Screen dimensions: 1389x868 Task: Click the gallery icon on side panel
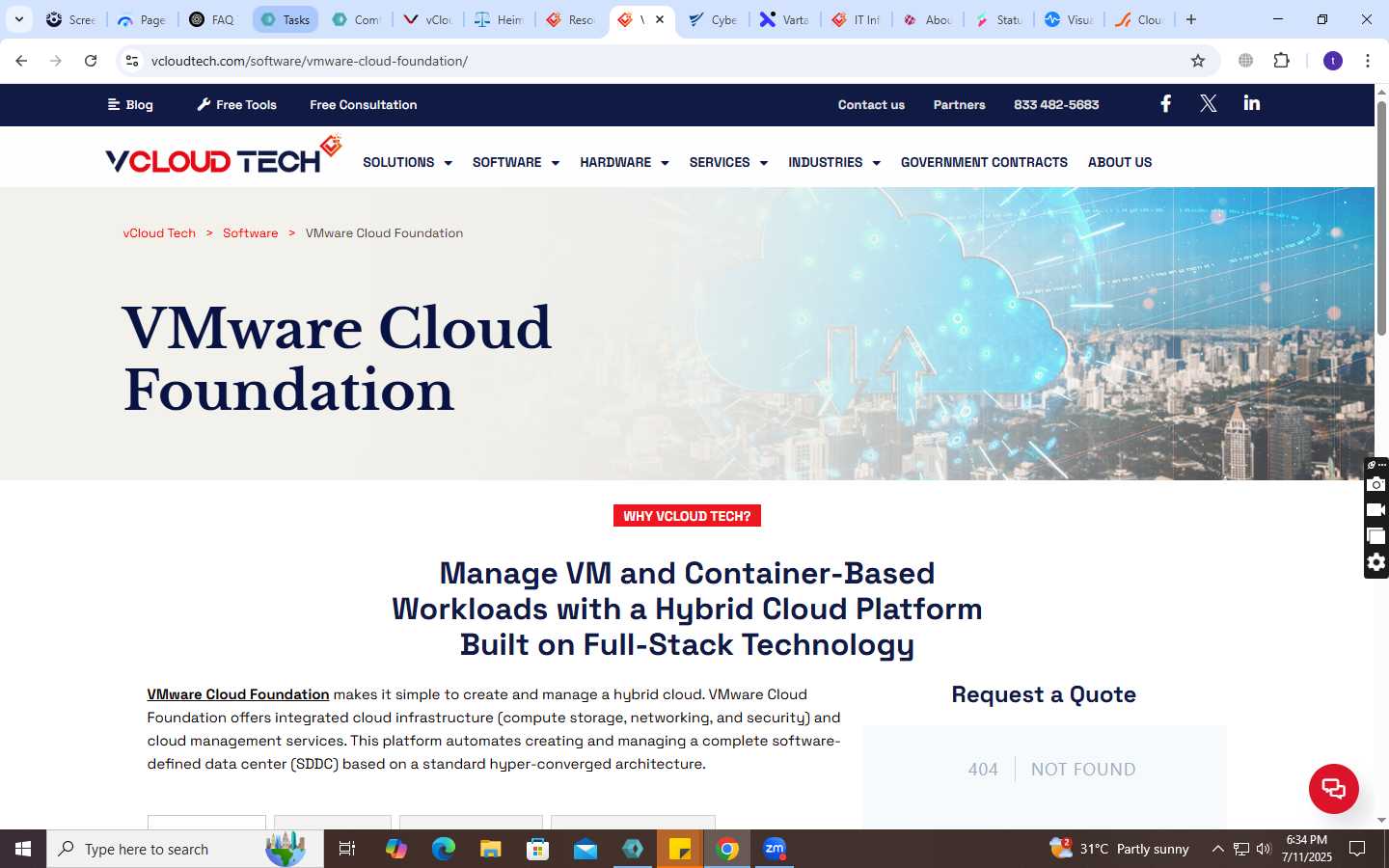pyautogui.click(x=1376, y=536)
